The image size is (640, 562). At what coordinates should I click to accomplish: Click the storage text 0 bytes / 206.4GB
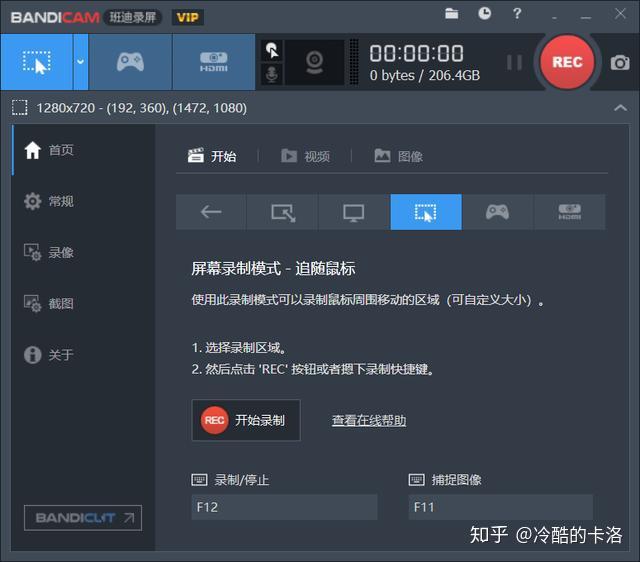pos(425,76)
